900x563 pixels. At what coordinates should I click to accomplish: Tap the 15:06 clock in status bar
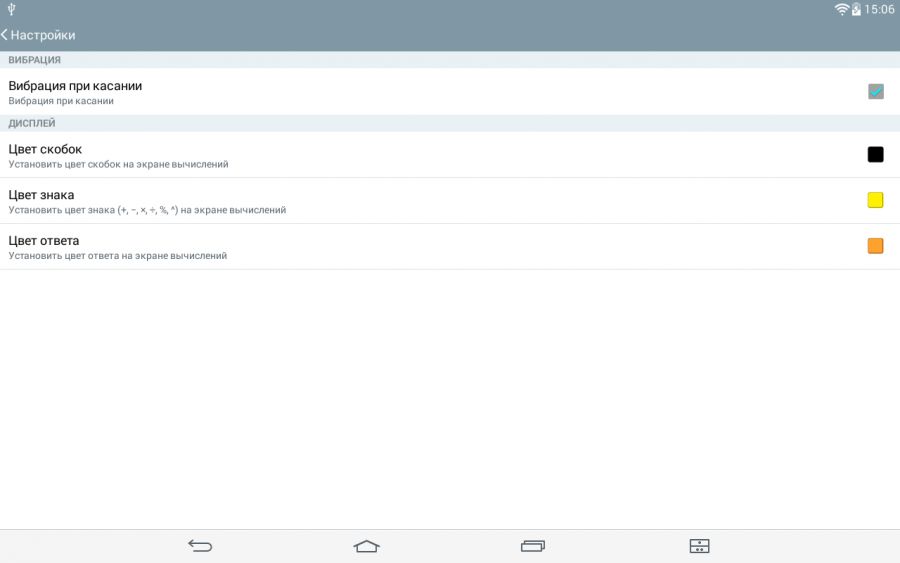879,10
